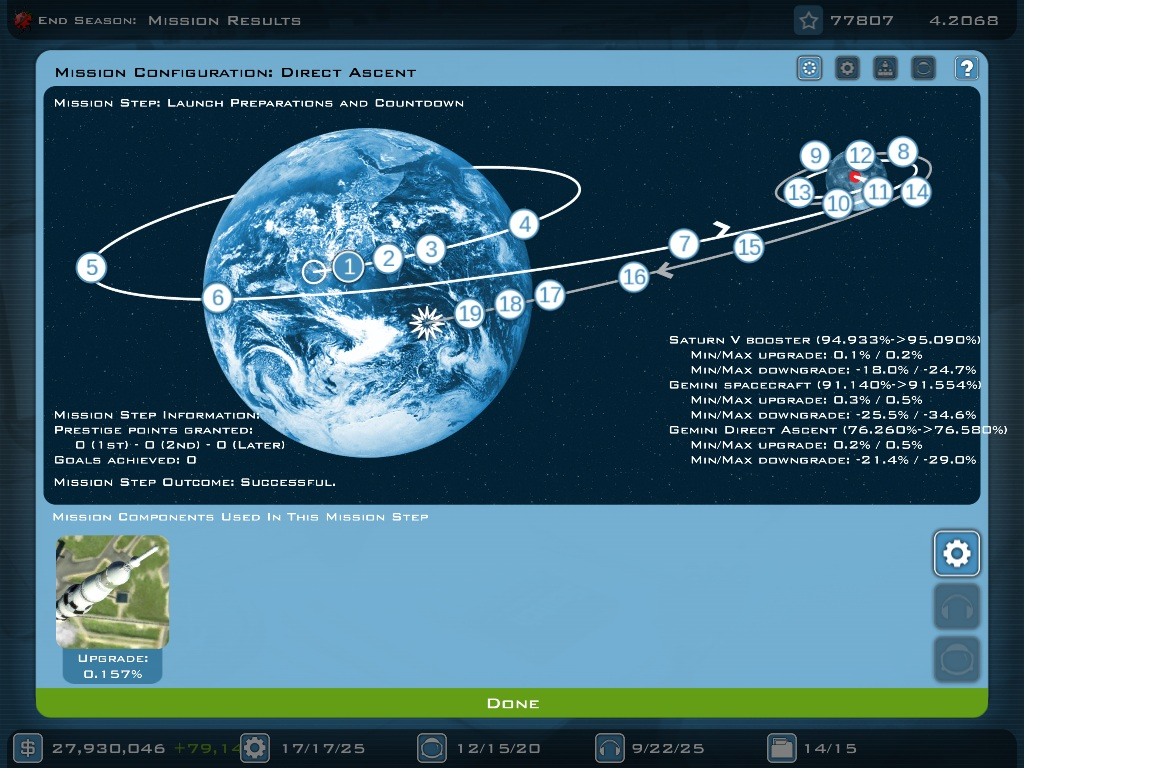Click the headset controllers icon in status bar
Screen dimensions: 1171x771
[609, 748]
